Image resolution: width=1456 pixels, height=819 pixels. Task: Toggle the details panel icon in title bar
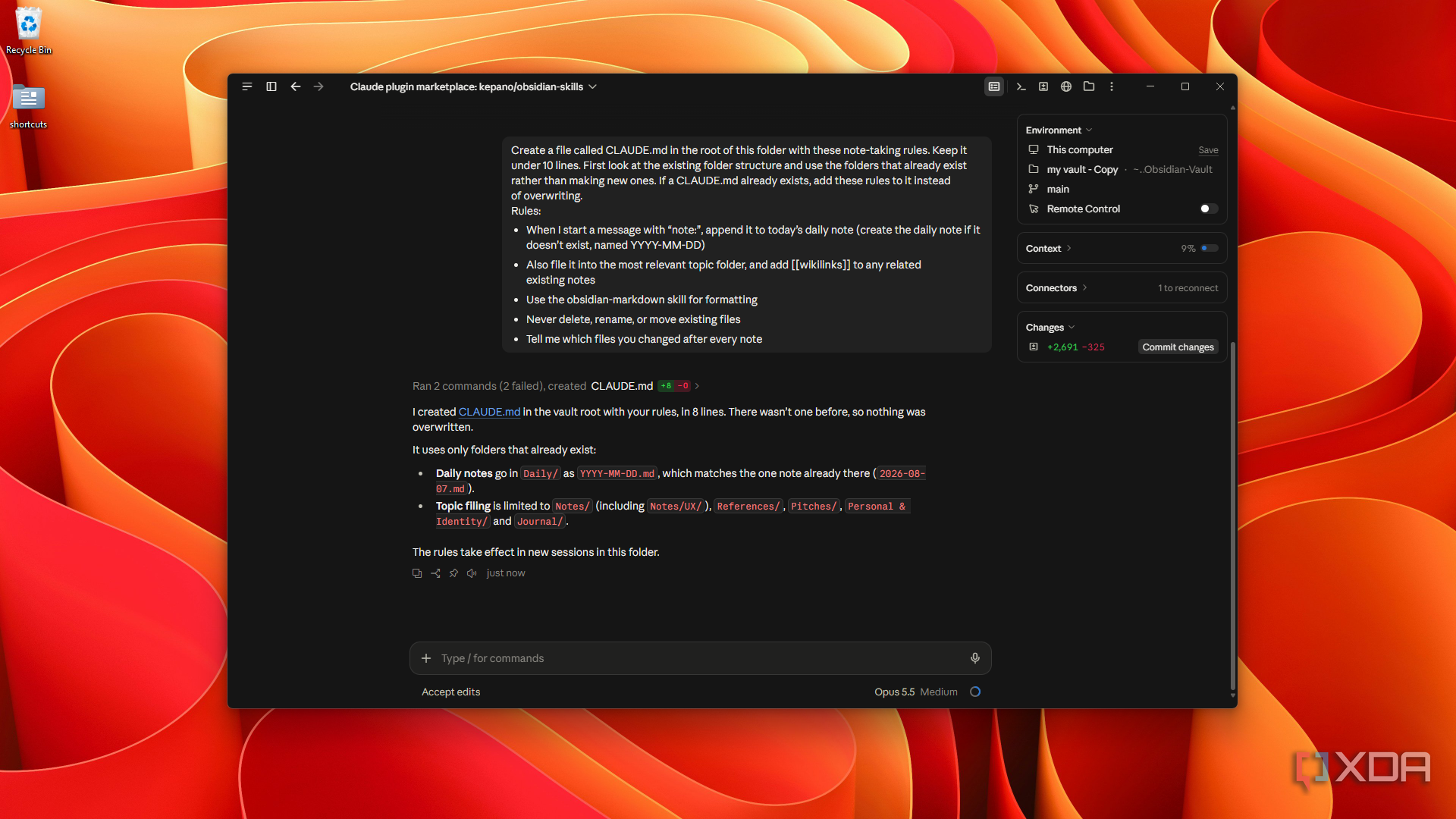[x=994, y=86]
